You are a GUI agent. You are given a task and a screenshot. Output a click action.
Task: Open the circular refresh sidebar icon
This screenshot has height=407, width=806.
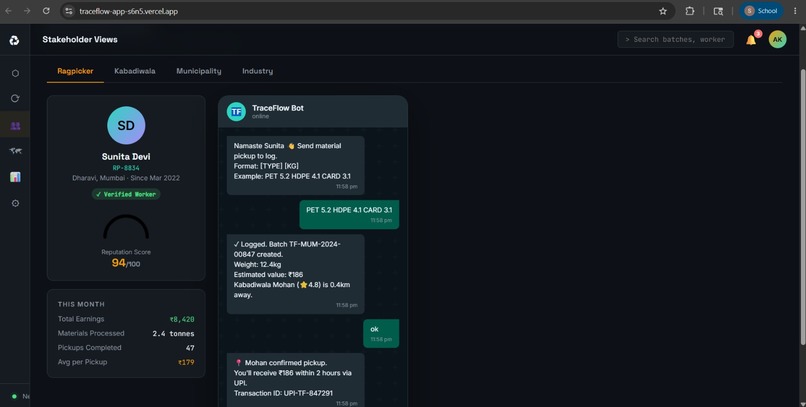pos(15,98)
